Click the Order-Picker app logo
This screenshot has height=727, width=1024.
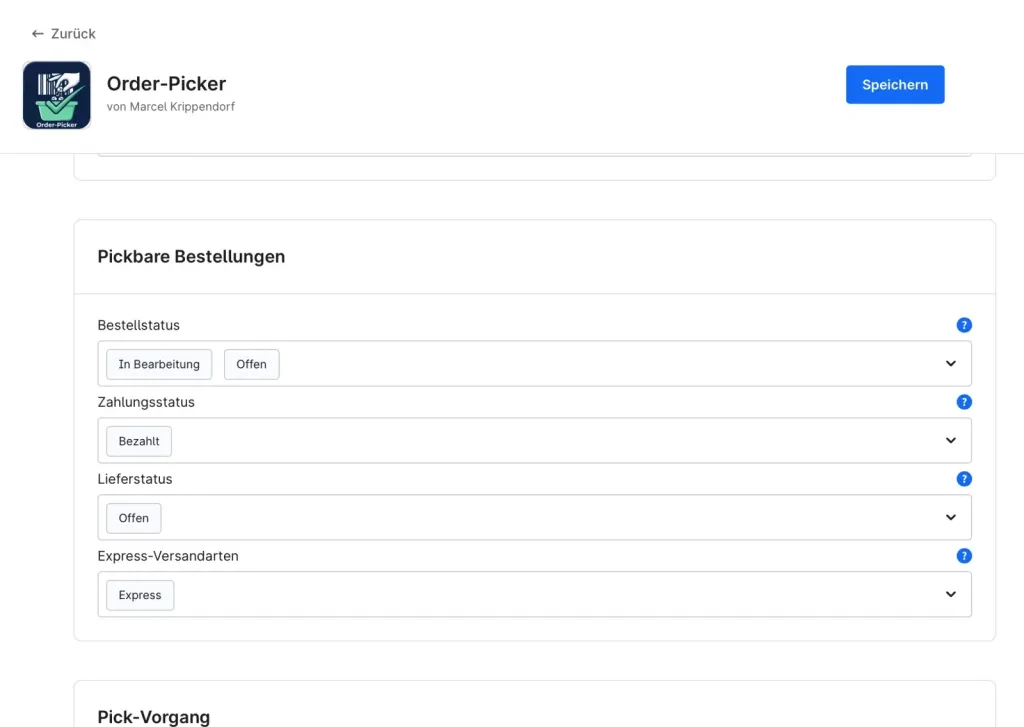pyautogui.click(x=57, y=95)
